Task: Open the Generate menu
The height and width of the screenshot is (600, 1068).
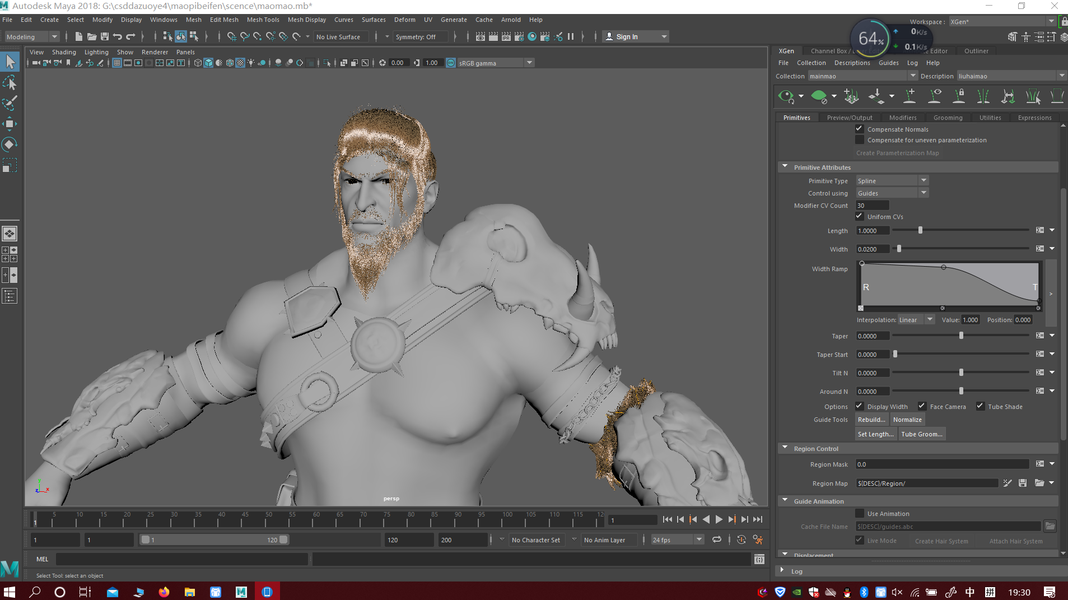Action: (x=454, y=20)
